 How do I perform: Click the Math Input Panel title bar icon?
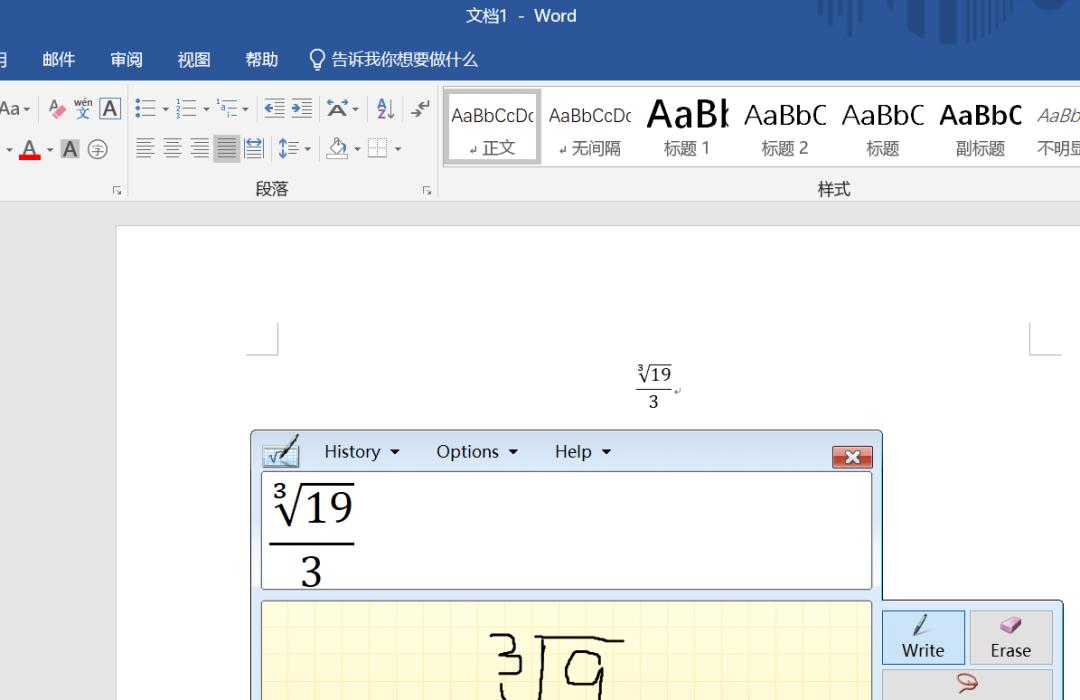point(281,452)
